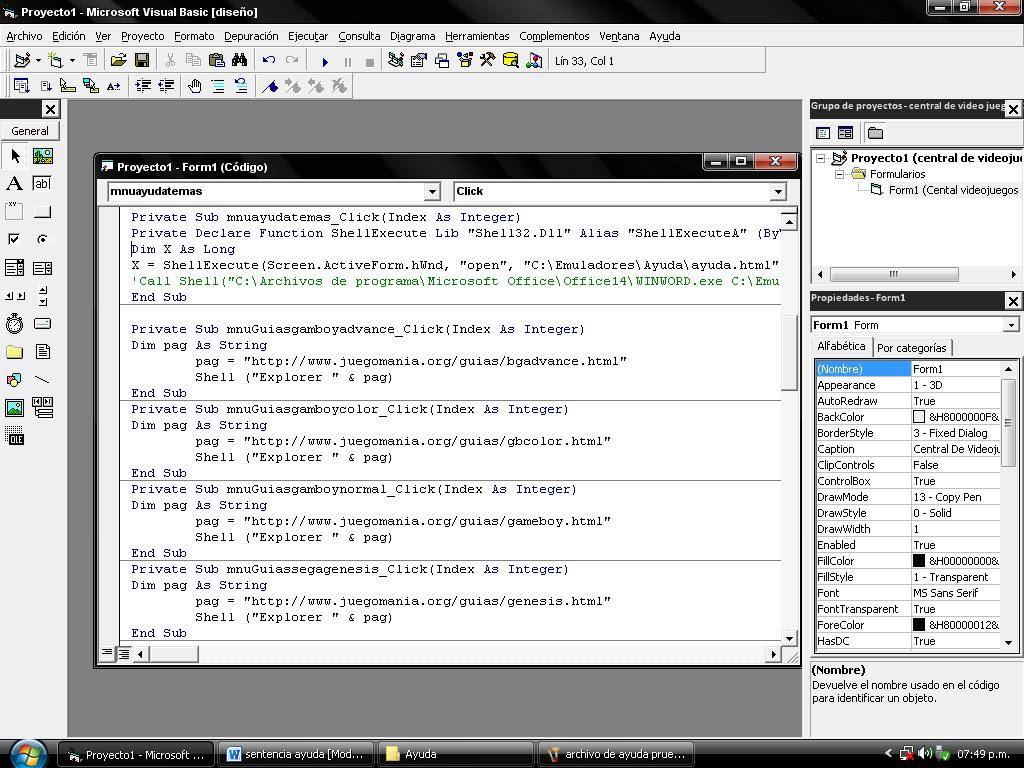
Task: Select the CheckBox control in the toolbox
Action: pyautogui.click(x=14, y=240)
